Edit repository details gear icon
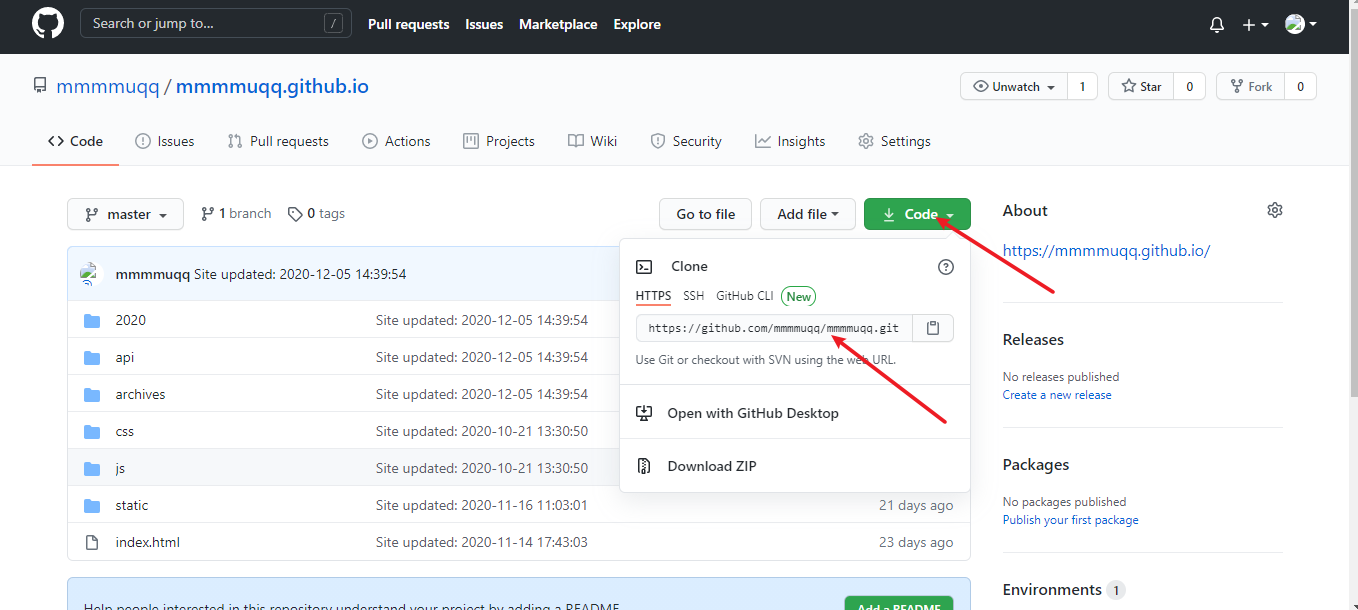Screen dimensions: 1358x610 point(1274,210)
